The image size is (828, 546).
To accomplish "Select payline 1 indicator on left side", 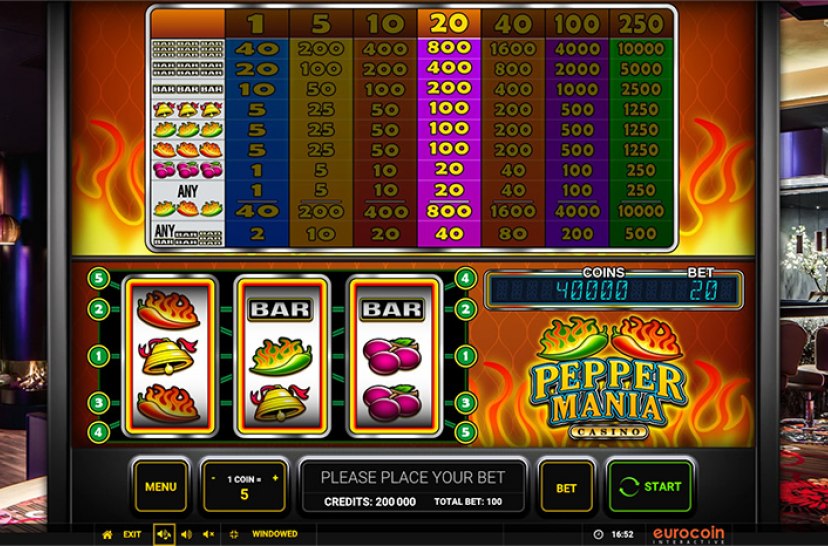I will point(98,355).
